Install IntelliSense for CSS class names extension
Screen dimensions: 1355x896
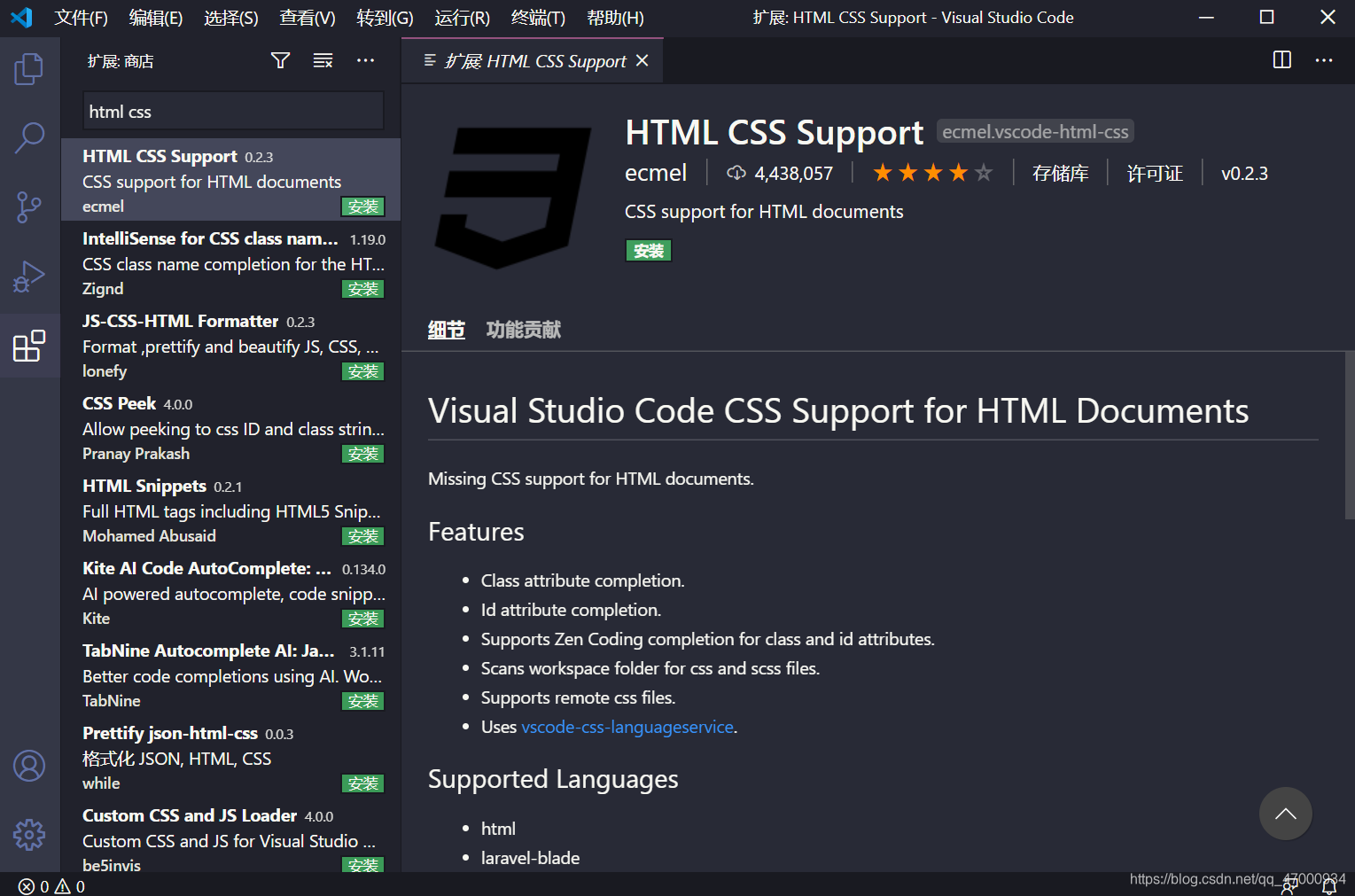click(363, 289)
